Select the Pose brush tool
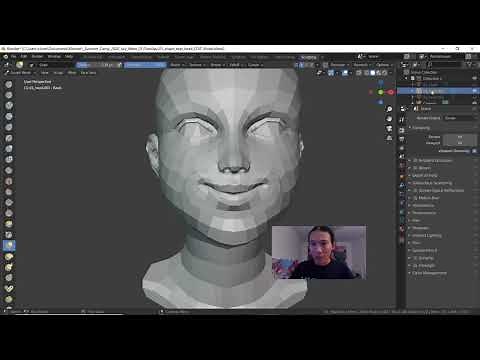The width and height of the screenshot is (480, 360). (x=9, y=288)
